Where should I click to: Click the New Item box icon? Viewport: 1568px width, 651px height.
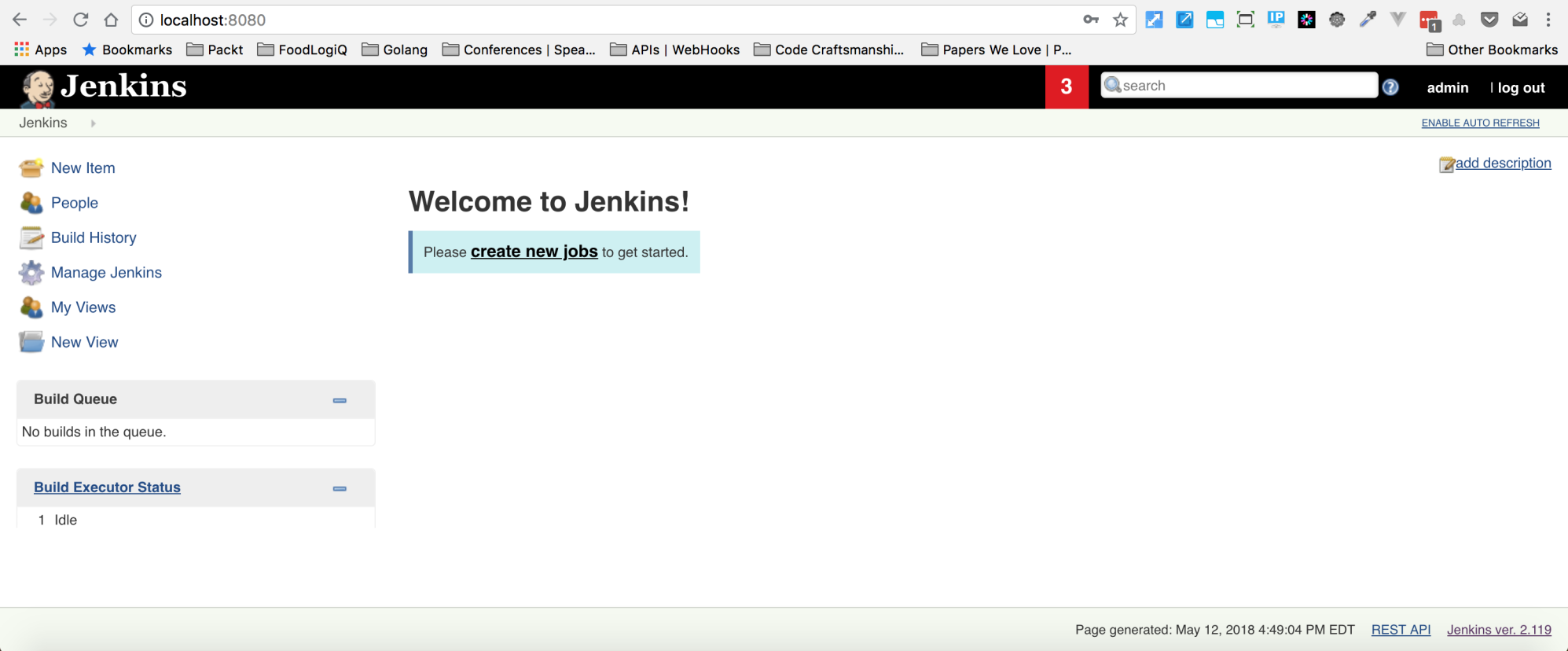pyautogui.click(x=31, y=167)
